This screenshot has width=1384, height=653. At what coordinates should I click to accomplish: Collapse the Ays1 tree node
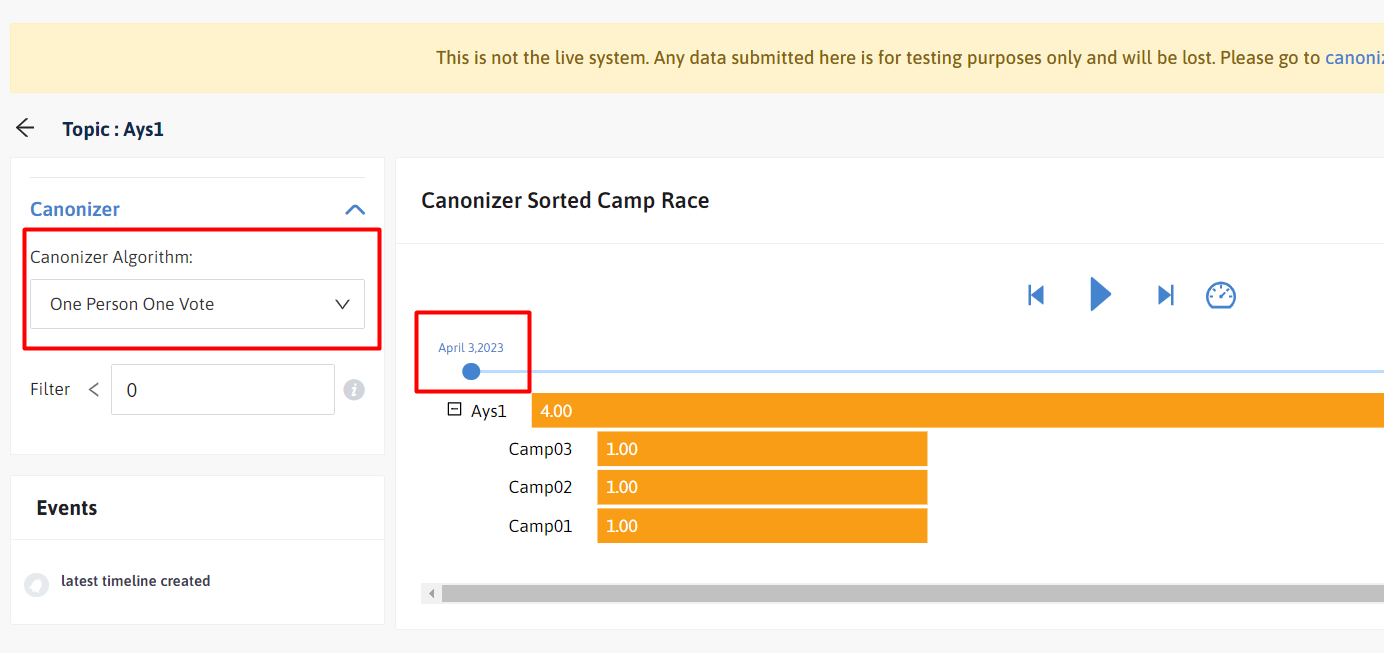point(452,409)
